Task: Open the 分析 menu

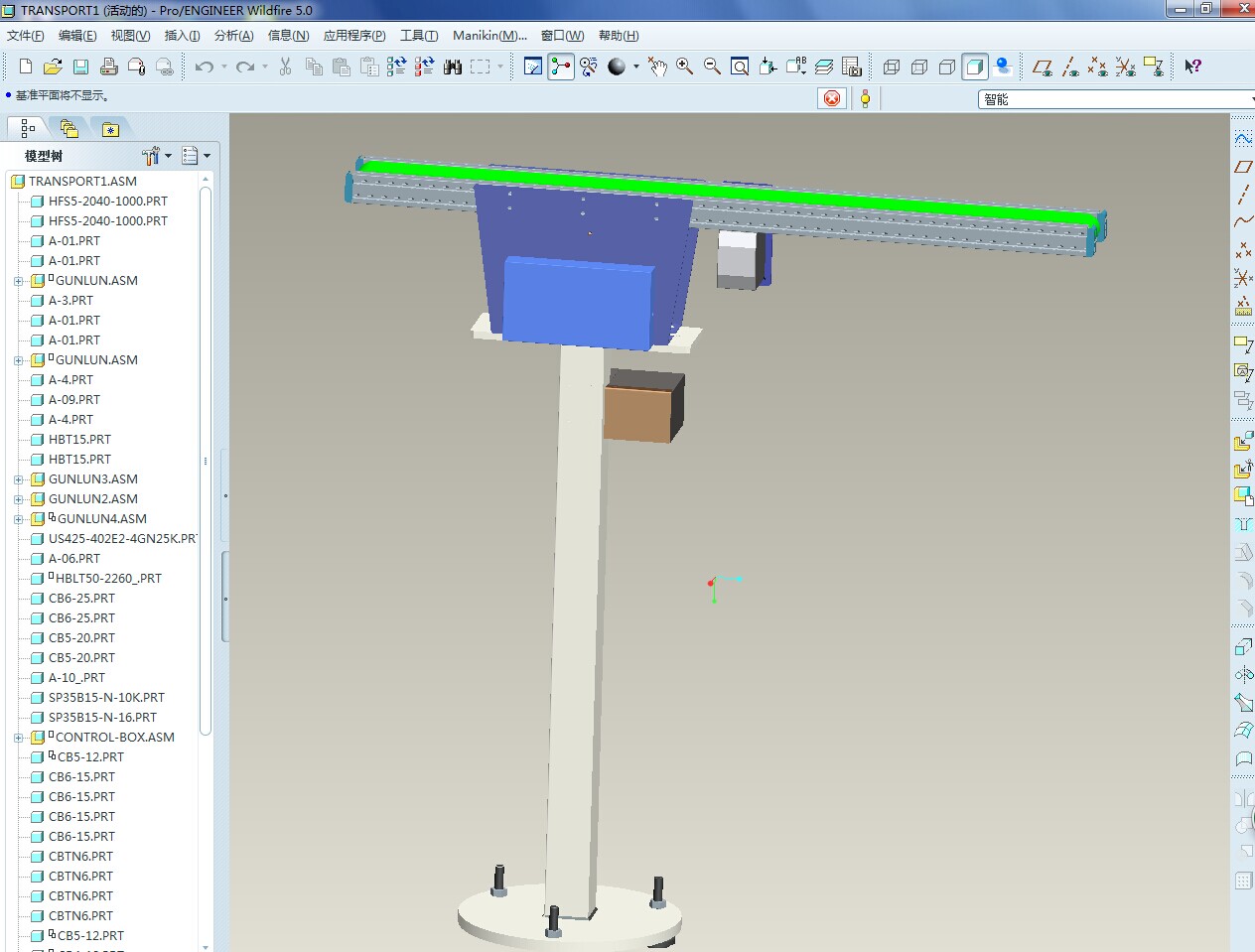Action: pyautogui.click(x=232, y=35)
